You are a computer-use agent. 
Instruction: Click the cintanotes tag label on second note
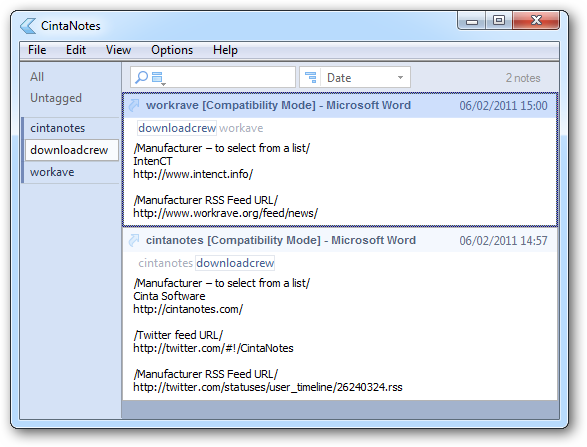coord(165,263)
